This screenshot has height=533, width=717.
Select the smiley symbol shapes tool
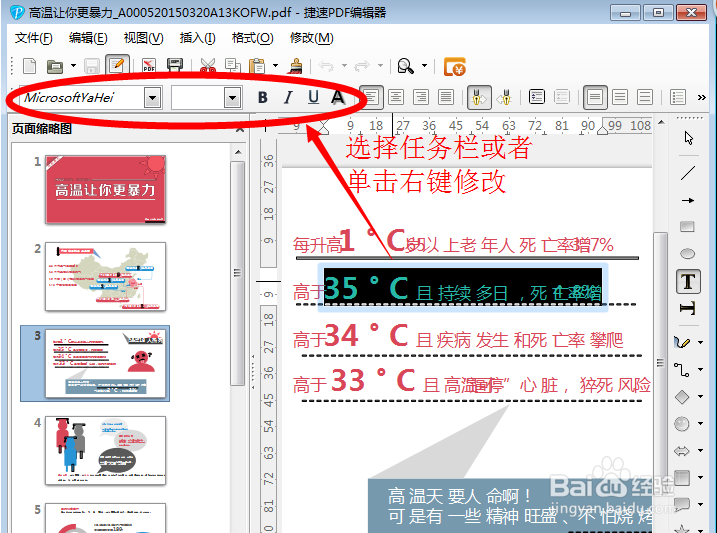point(682,424)
